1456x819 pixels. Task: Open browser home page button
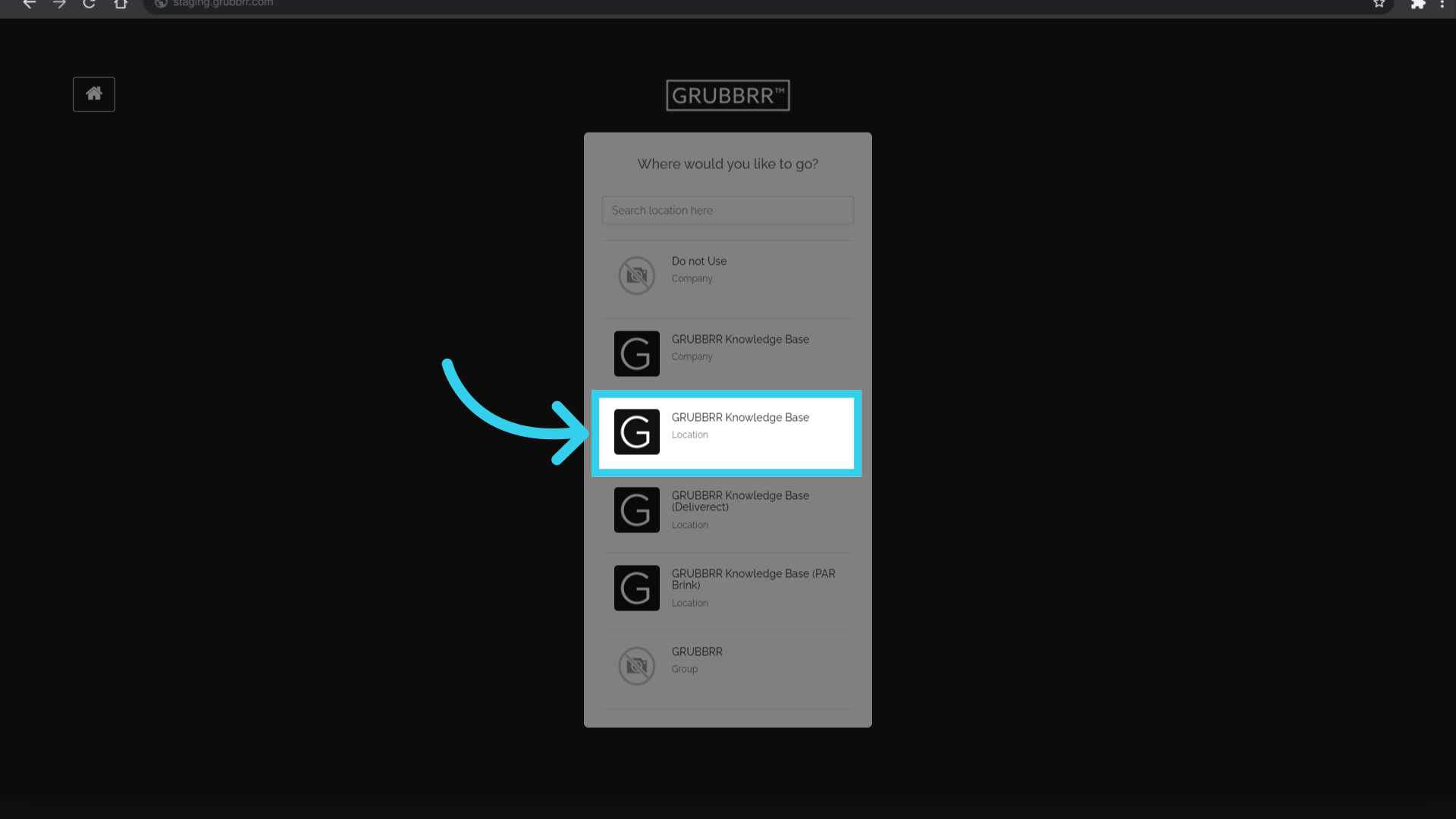pos(121,4)
